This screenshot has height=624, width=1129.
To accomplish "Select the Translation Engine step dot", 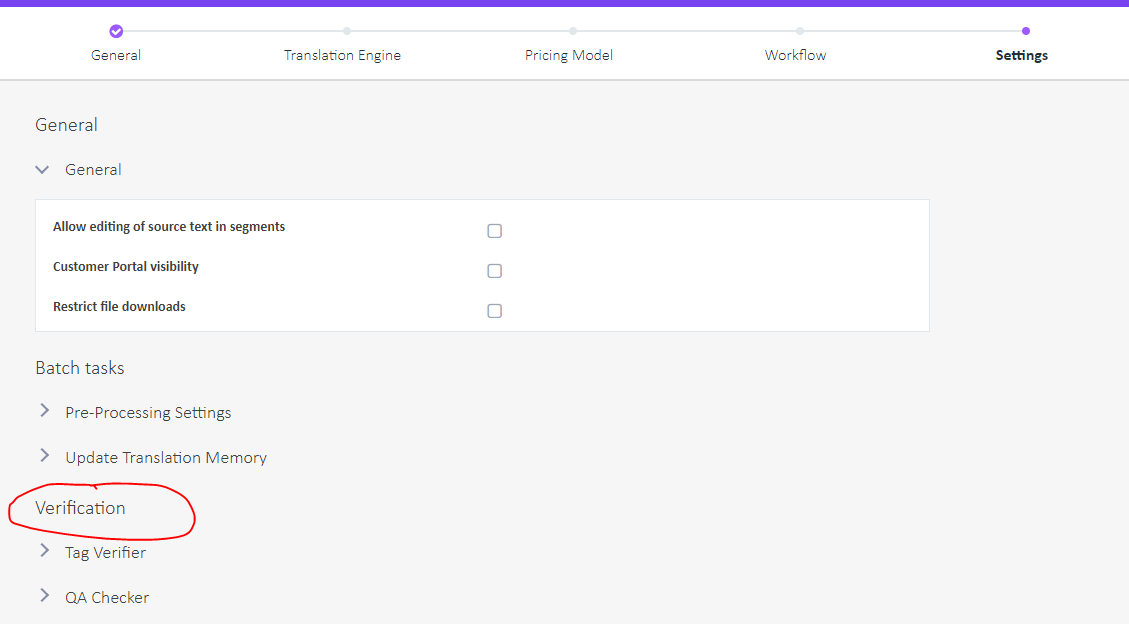I will (x=346, y=31).
